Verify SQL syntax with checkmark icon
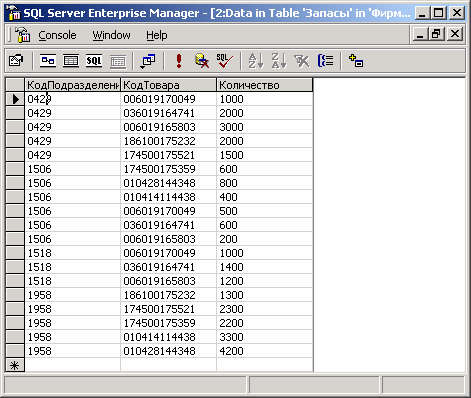471x398 pixels. [225, 61]
